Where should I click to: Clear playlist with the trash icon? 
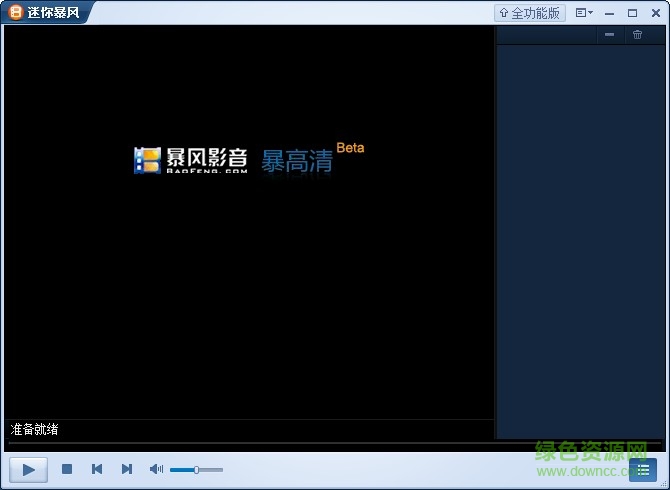pos(638,35)
